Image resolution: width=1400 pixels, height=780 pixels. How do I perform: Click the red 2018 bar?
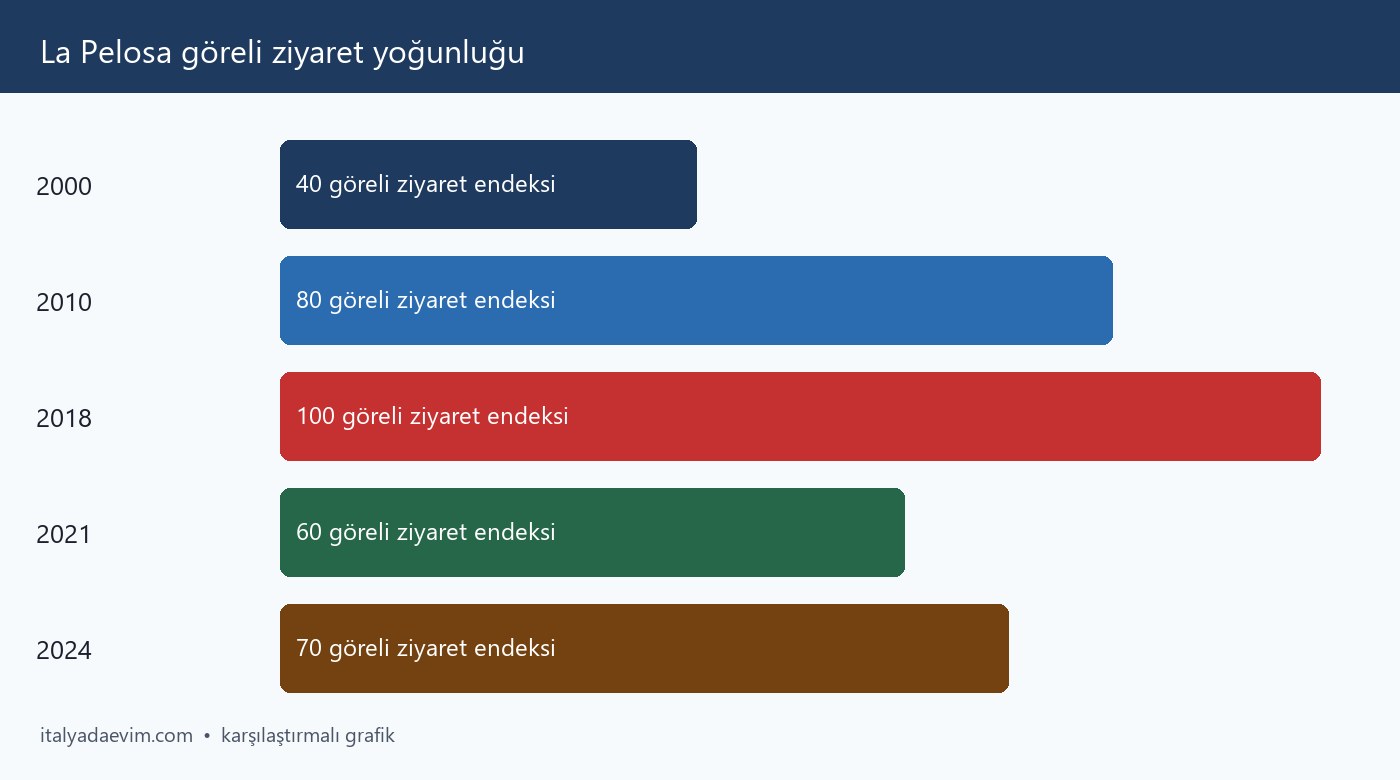click(800, 417)
